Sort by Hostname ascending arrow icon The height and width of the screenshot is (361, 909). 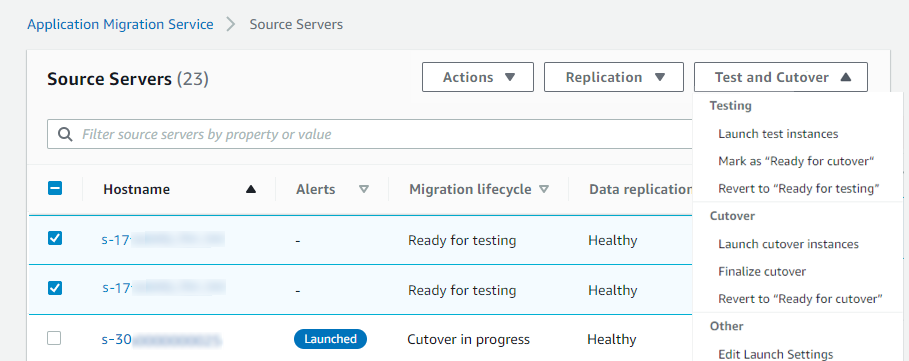click(x=250, y=189)
